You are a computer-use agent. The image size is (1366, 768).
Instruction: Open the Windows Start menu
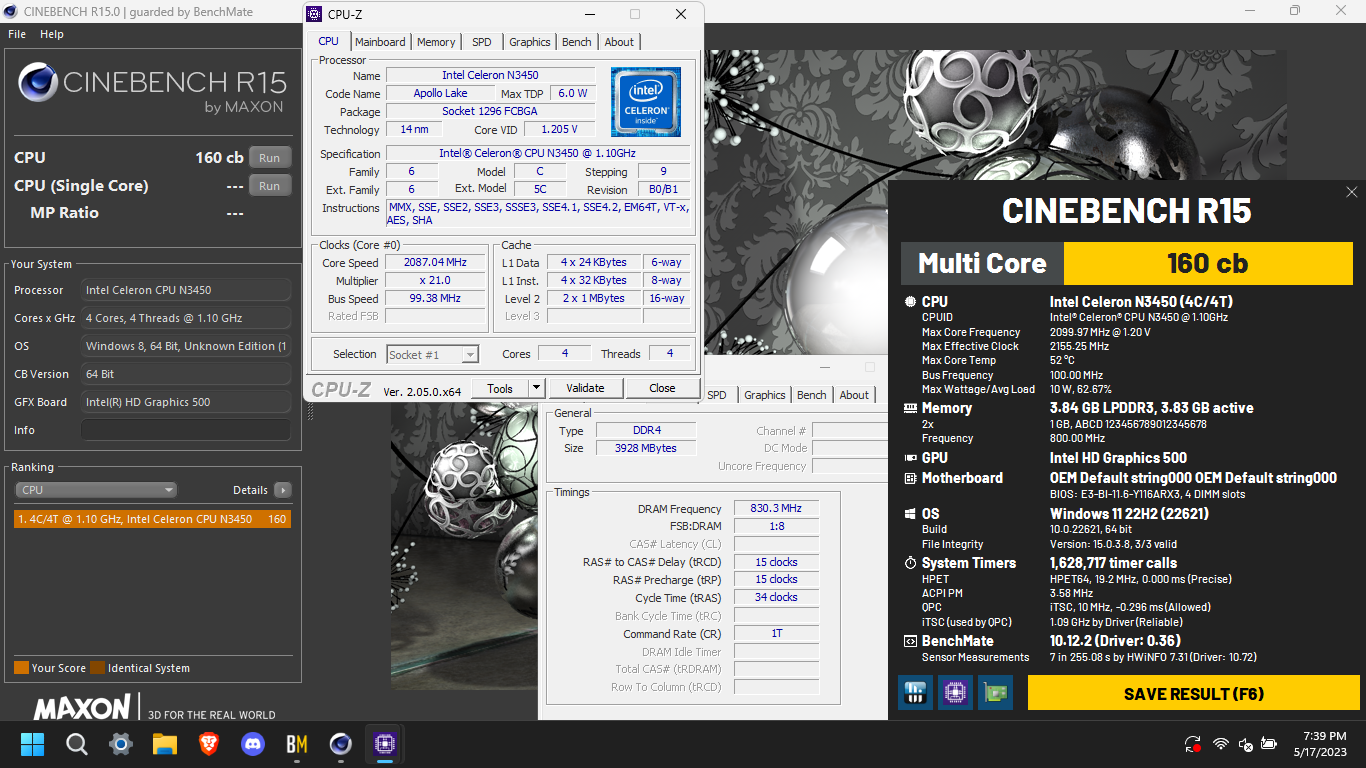(32, 744)
